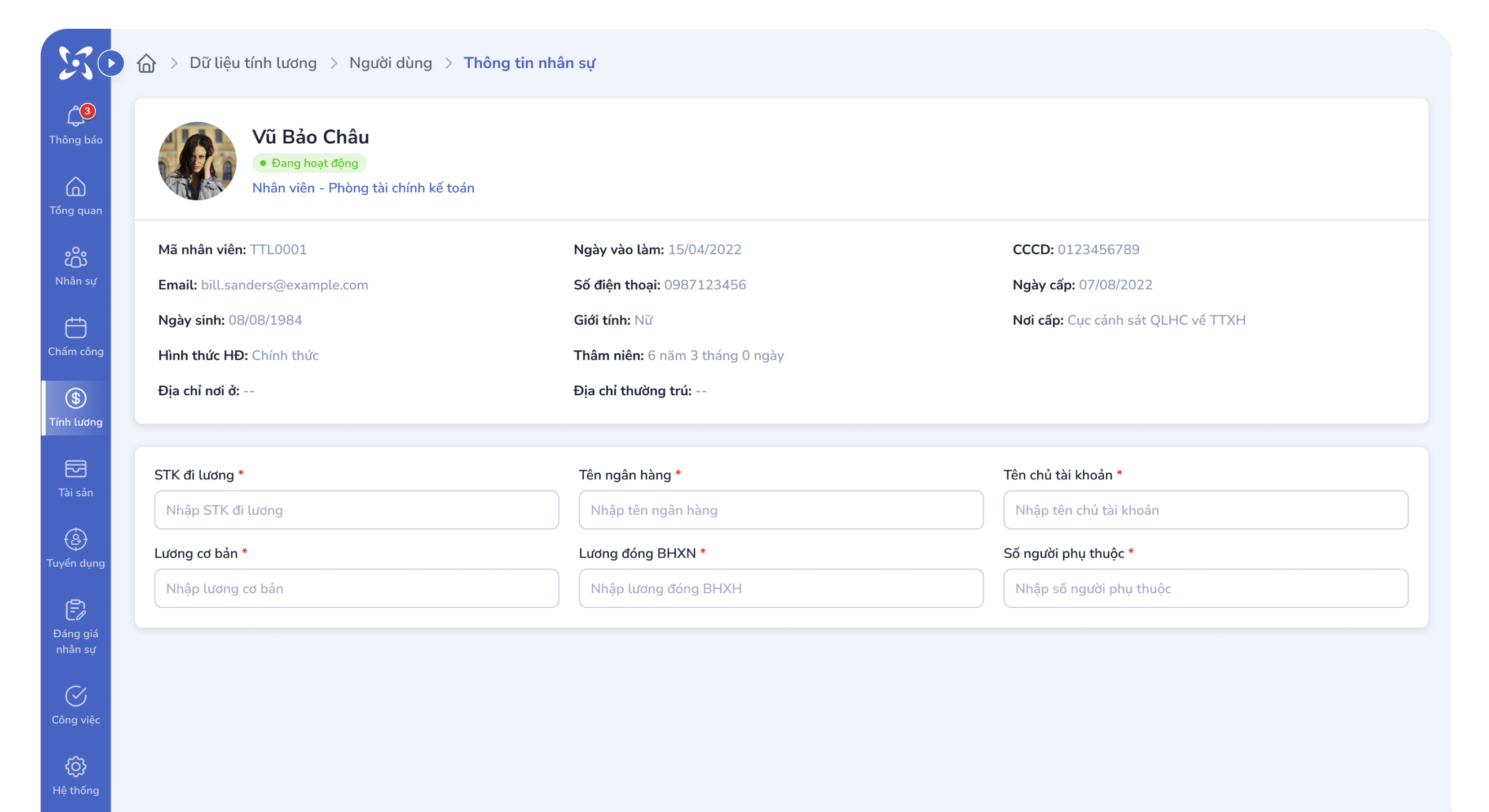Open Đánh giá nhân sự evaluation icon
The width and height of the screenshot is (1489, 812).
76,610
